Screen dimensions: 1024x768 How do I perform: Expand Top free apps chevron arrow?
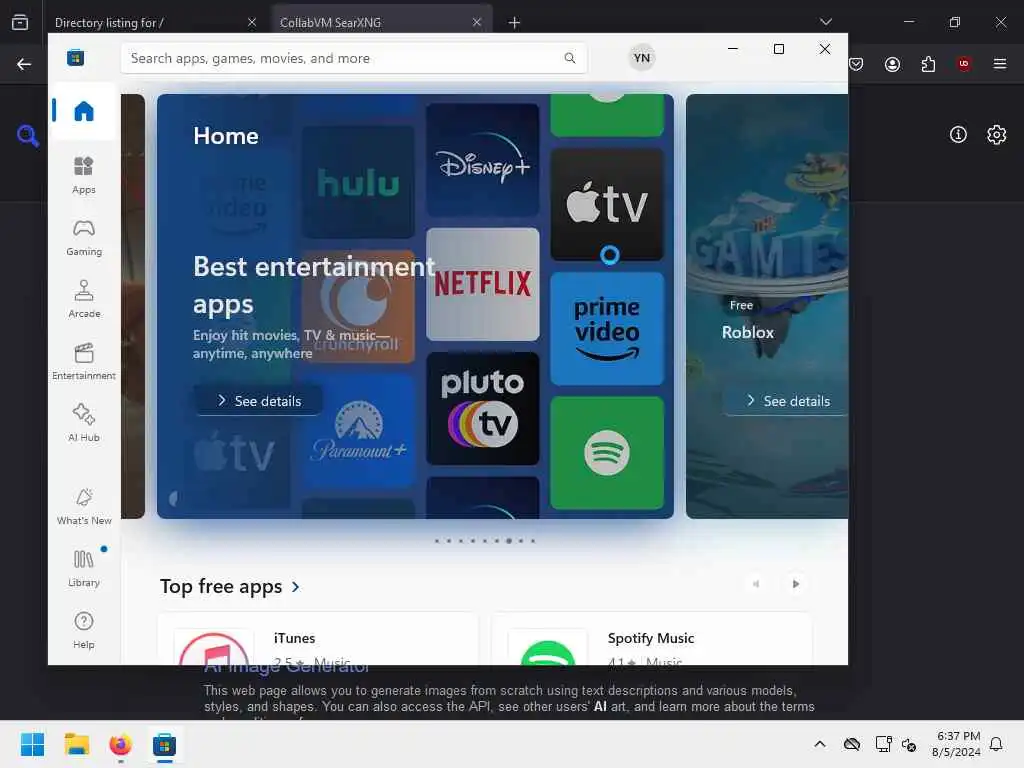point(295,587)
